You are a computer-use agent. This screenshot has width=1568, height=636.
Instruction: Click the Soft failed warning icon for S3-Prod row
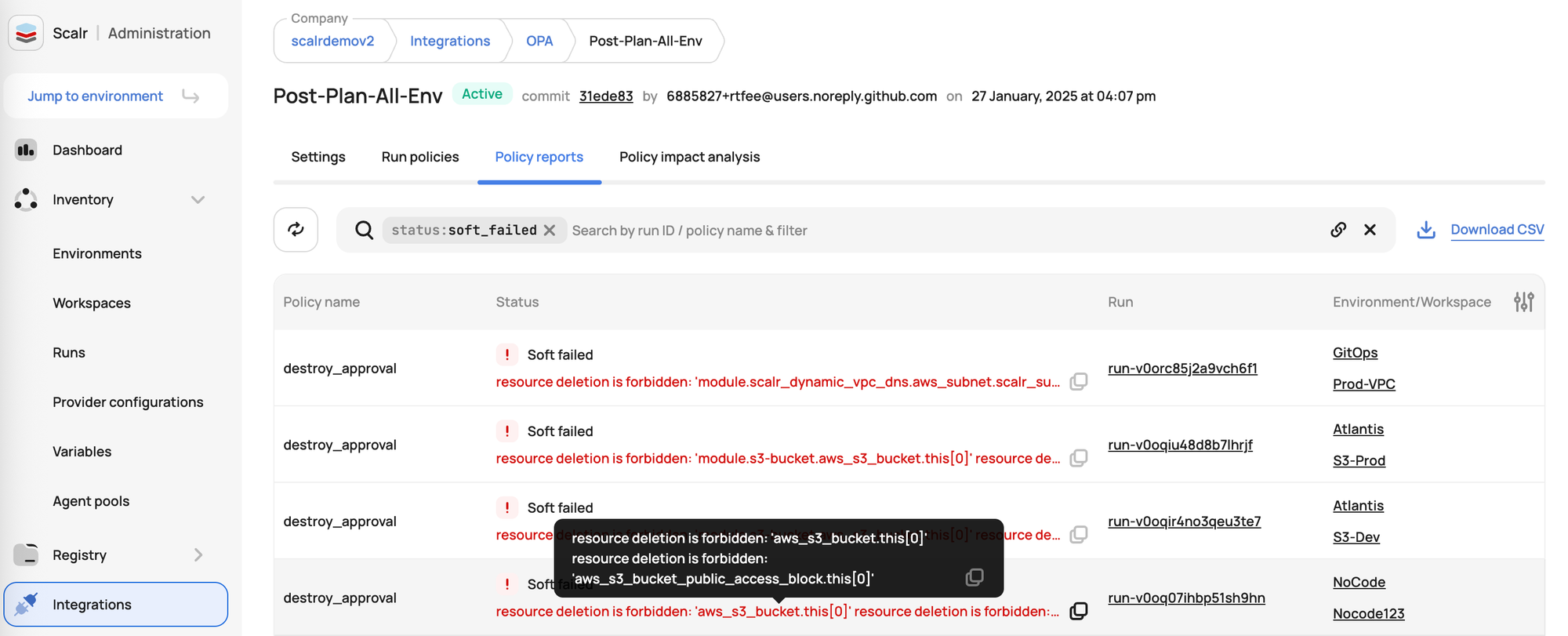coord(507,431)
